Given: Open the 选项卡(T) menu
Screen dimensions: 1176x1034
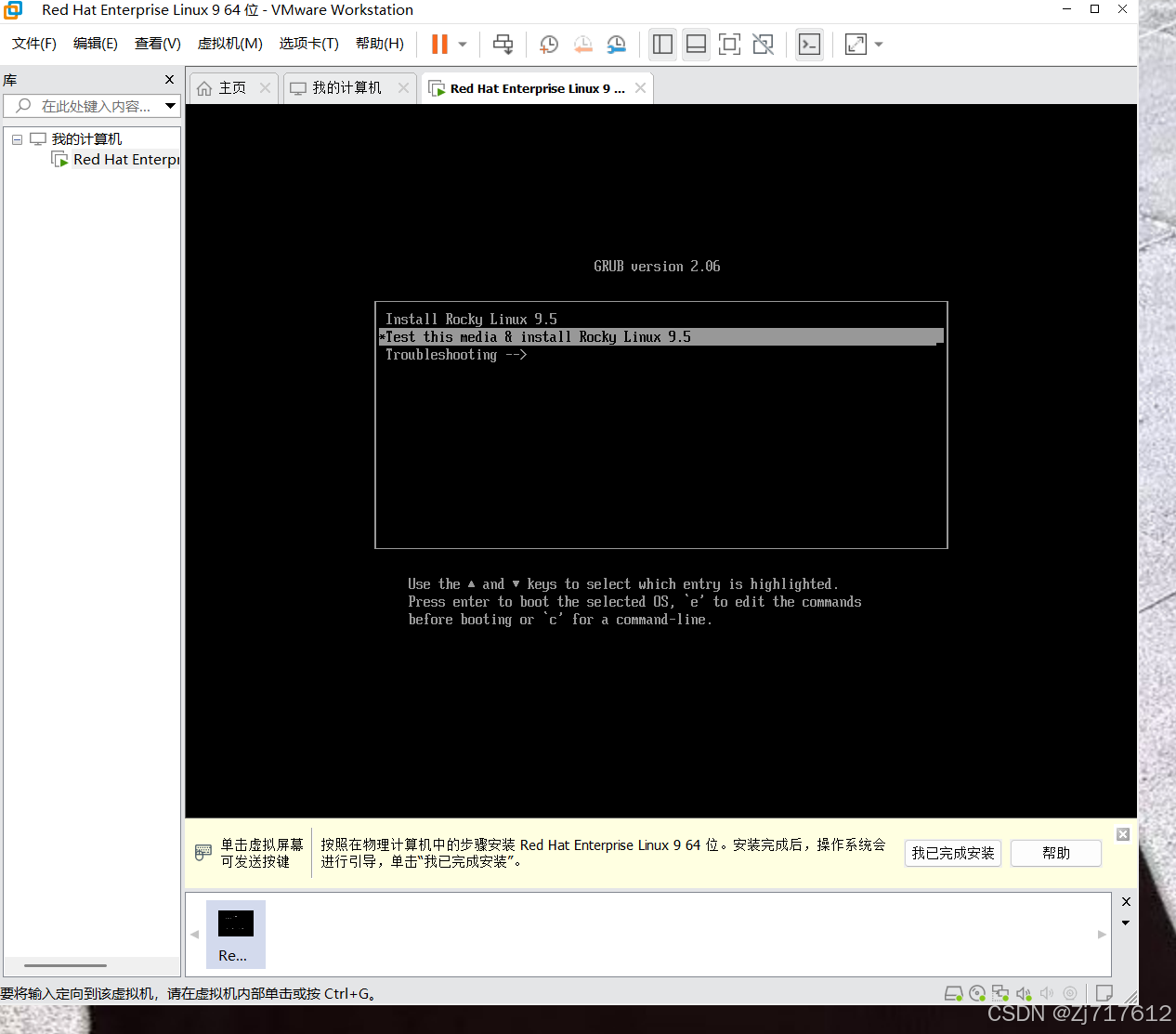Looking at the screenshot, I should tap(309, 44).
